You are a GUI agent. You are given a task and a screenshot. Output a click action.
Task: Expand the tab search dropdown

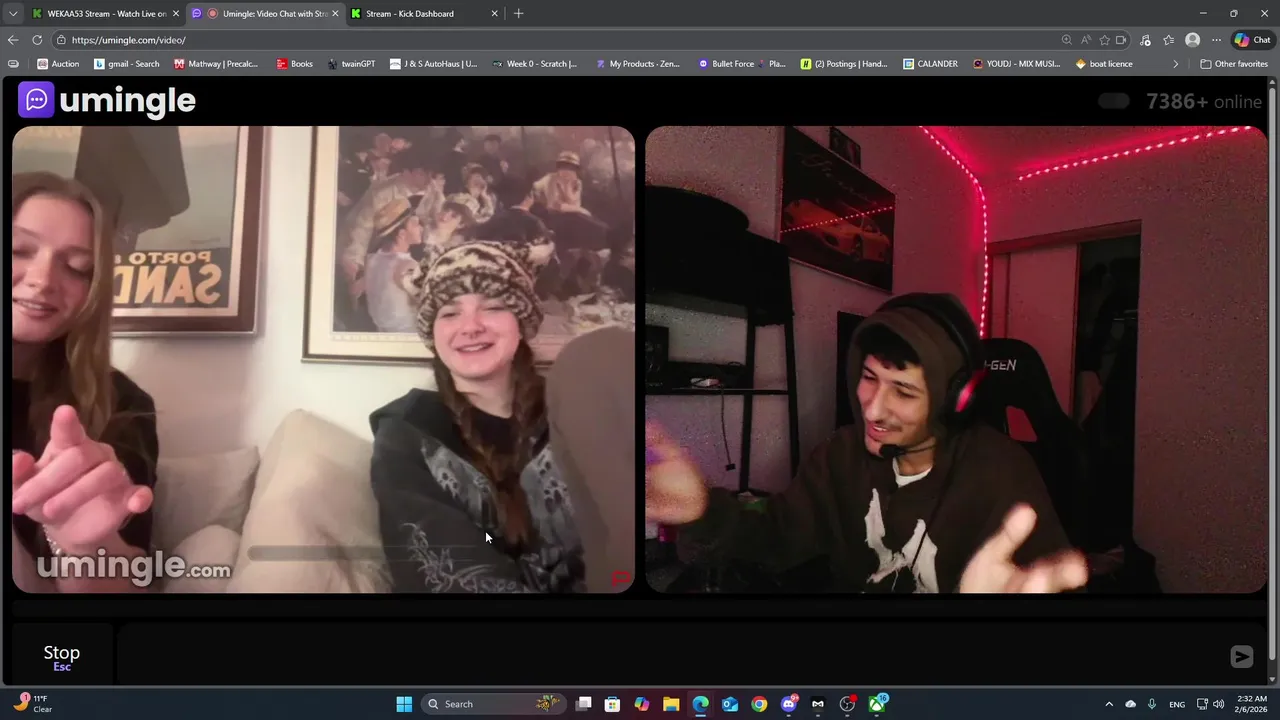pos(13,13)
